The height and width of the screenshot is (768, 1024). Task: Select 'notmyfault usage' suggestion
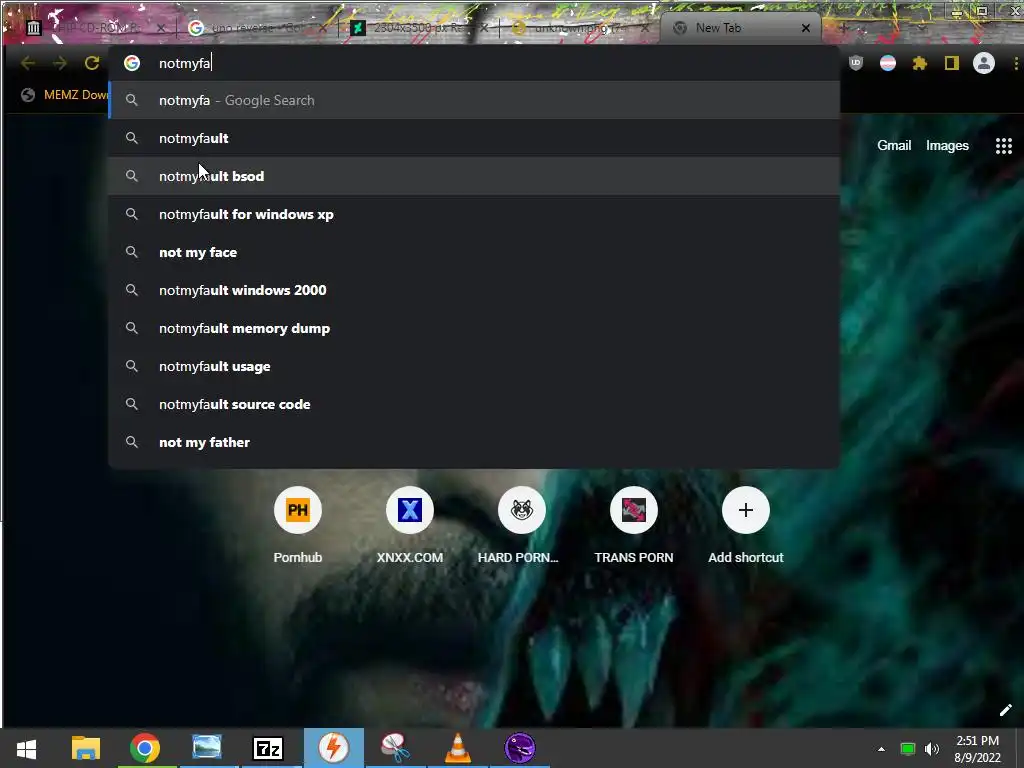(474, 366)
